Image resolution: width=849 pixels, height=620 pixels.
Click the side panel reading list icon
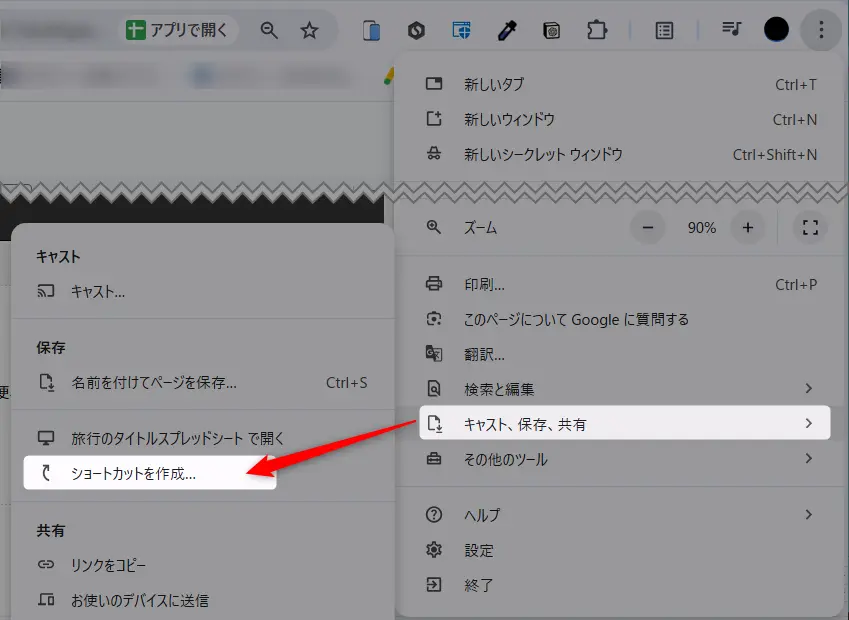click(662, 30)
